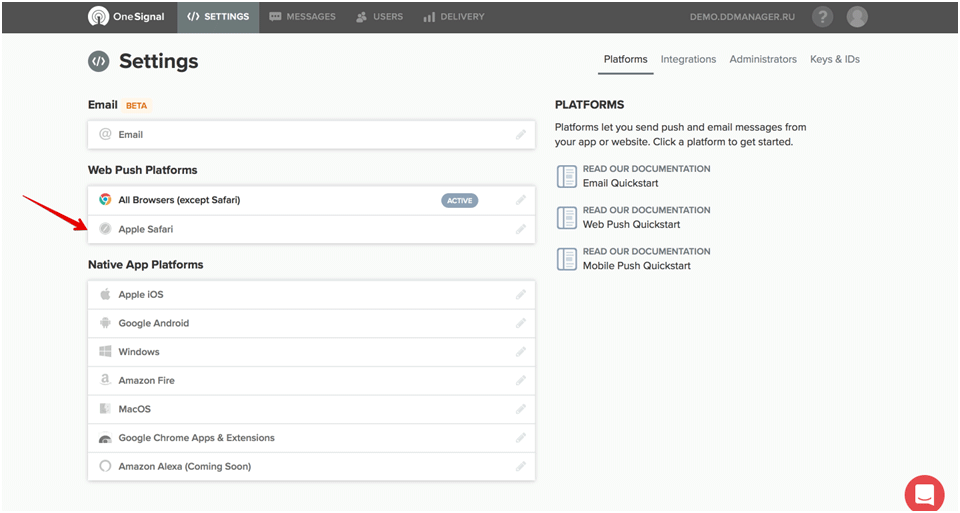960x513 pixels.
Task: Select the Amazon Fire platform row
Action: coord(311,381)
